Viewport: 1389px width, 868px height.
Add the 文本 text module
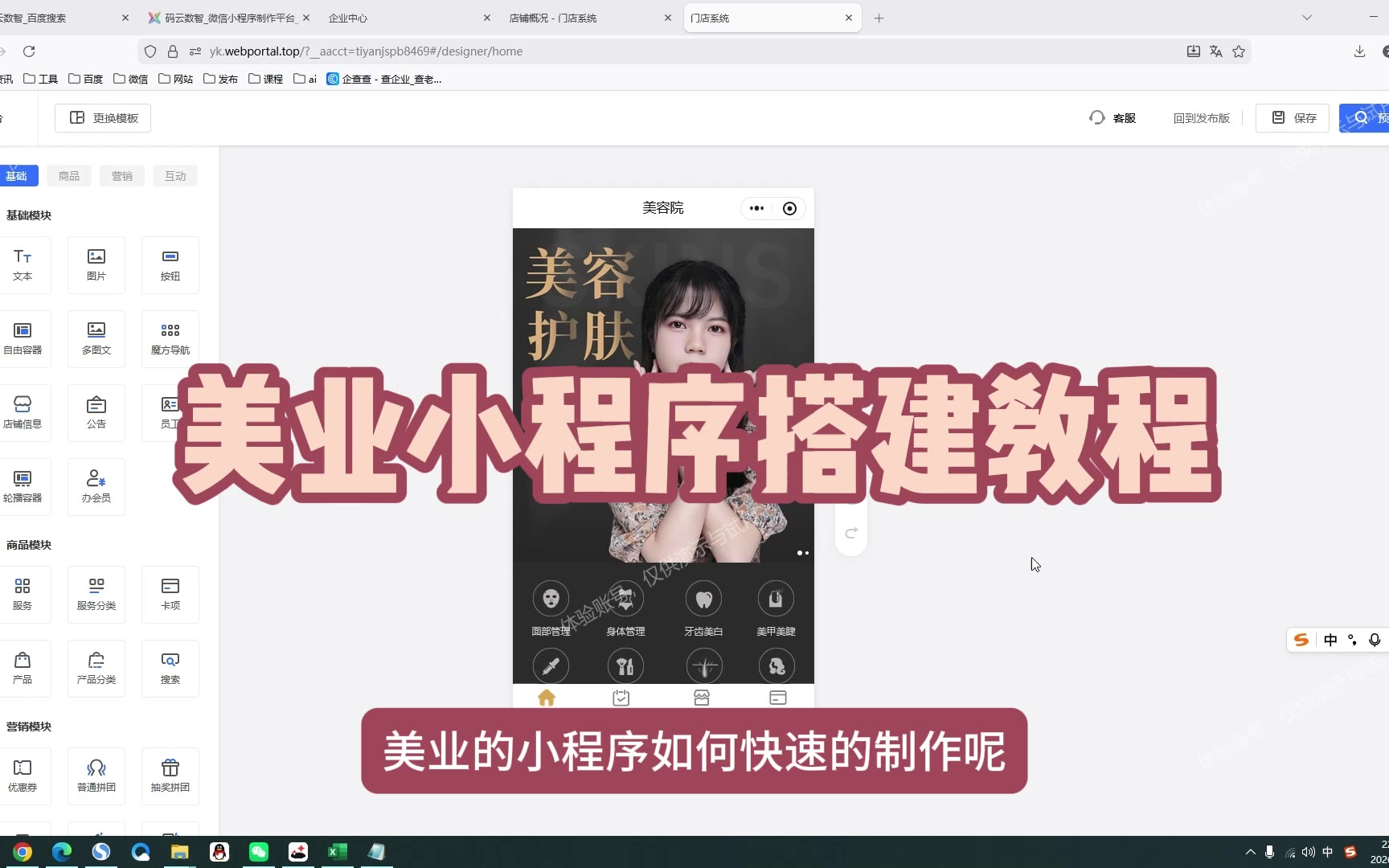23,265
